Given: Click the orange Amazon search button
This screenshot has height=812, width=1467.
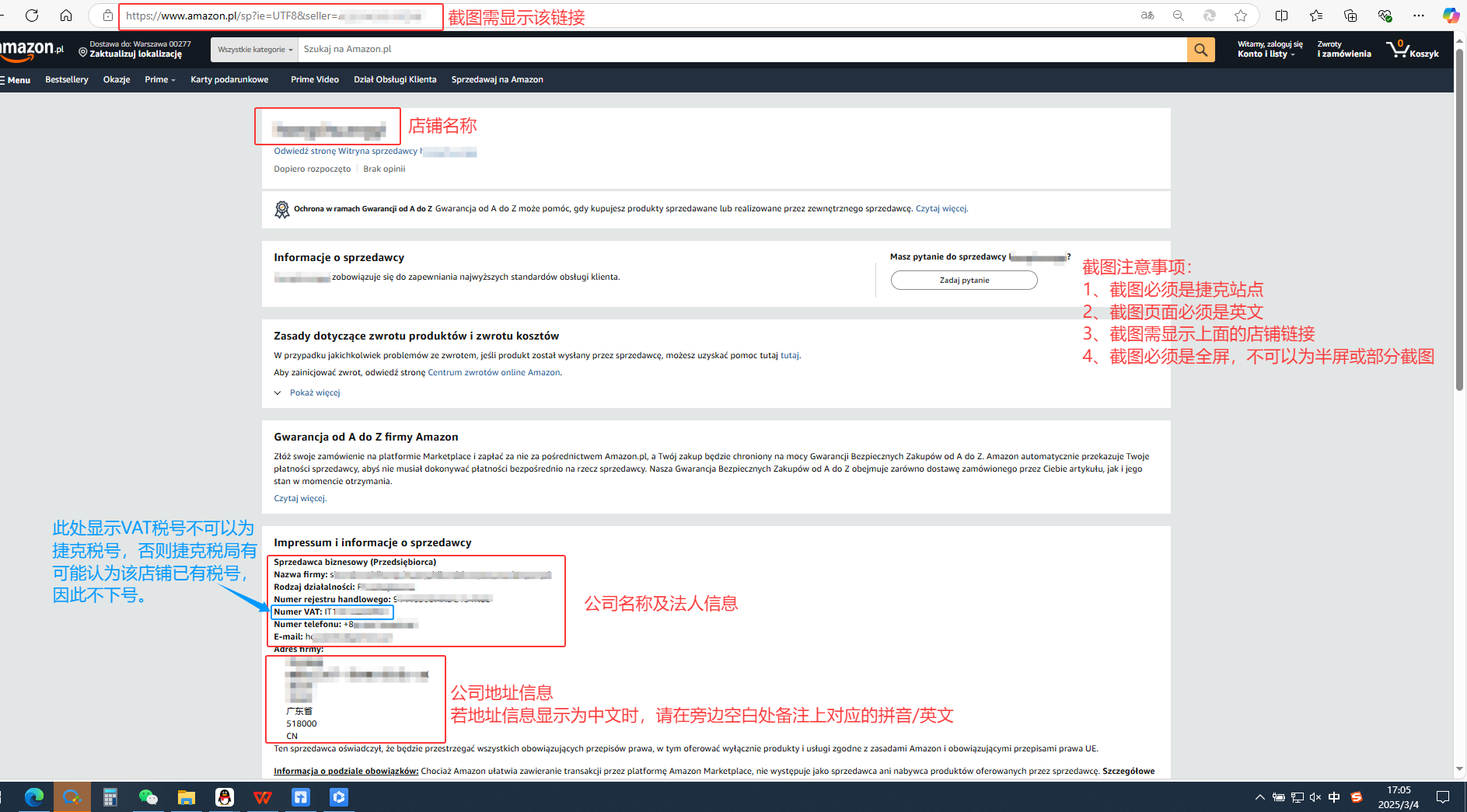Looking at the screenshot, I should [x=1200, y=50].
